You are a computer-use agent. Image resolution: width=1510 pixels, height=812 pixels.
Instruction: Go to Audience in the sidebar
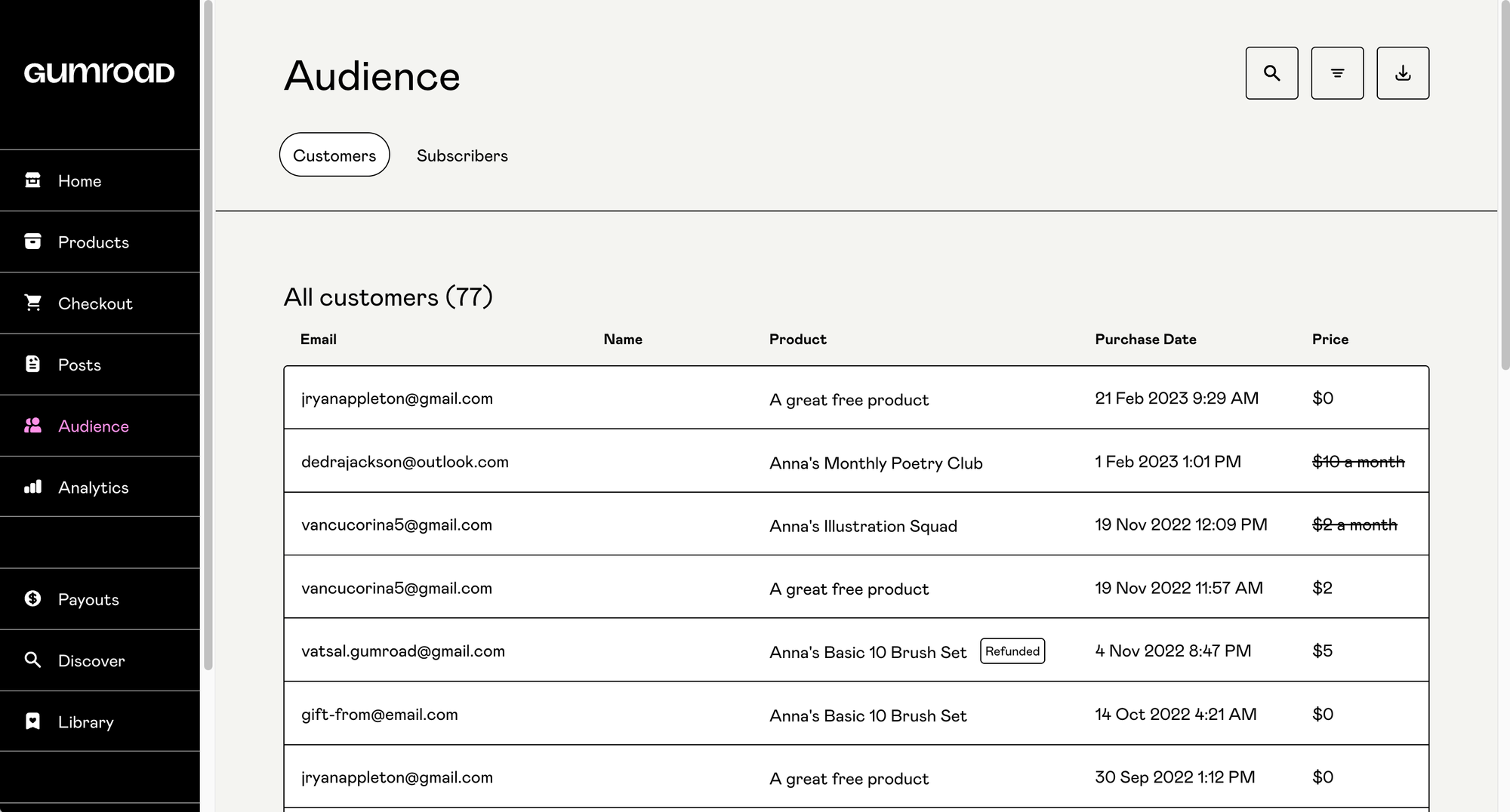[x=93, y=426]
